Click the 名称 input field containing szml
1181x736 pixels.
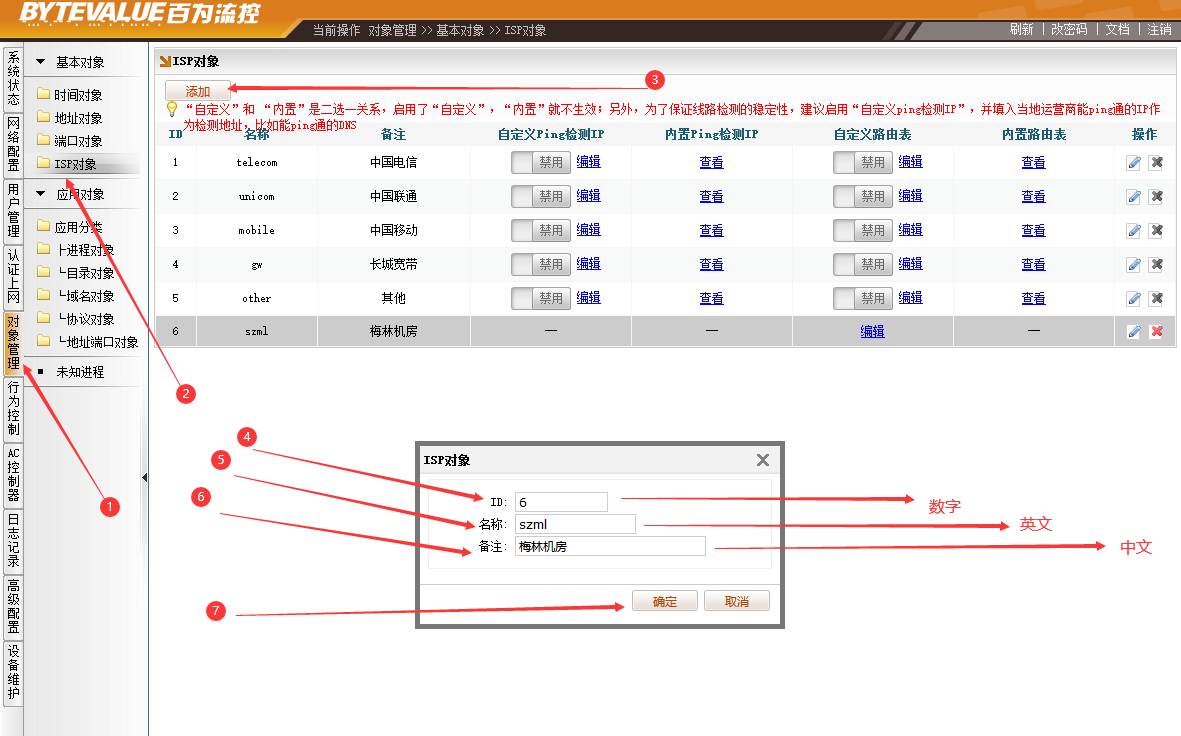tap(575, 524)
